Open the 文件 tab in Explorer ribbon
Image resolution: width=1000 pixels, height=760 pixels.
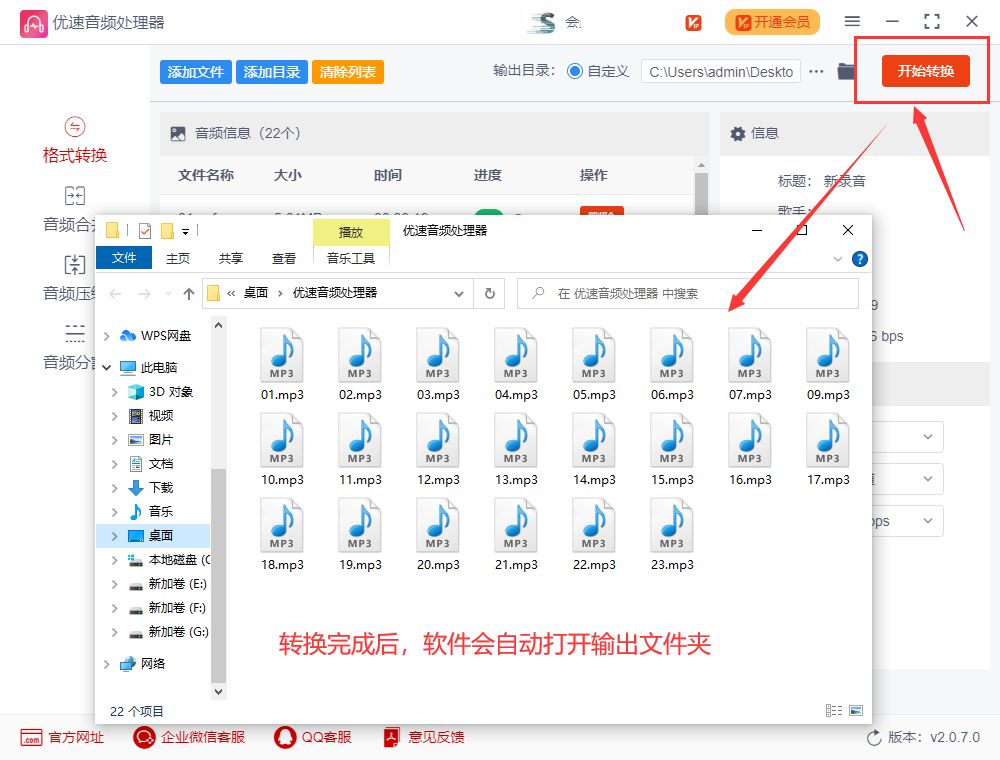124,258
